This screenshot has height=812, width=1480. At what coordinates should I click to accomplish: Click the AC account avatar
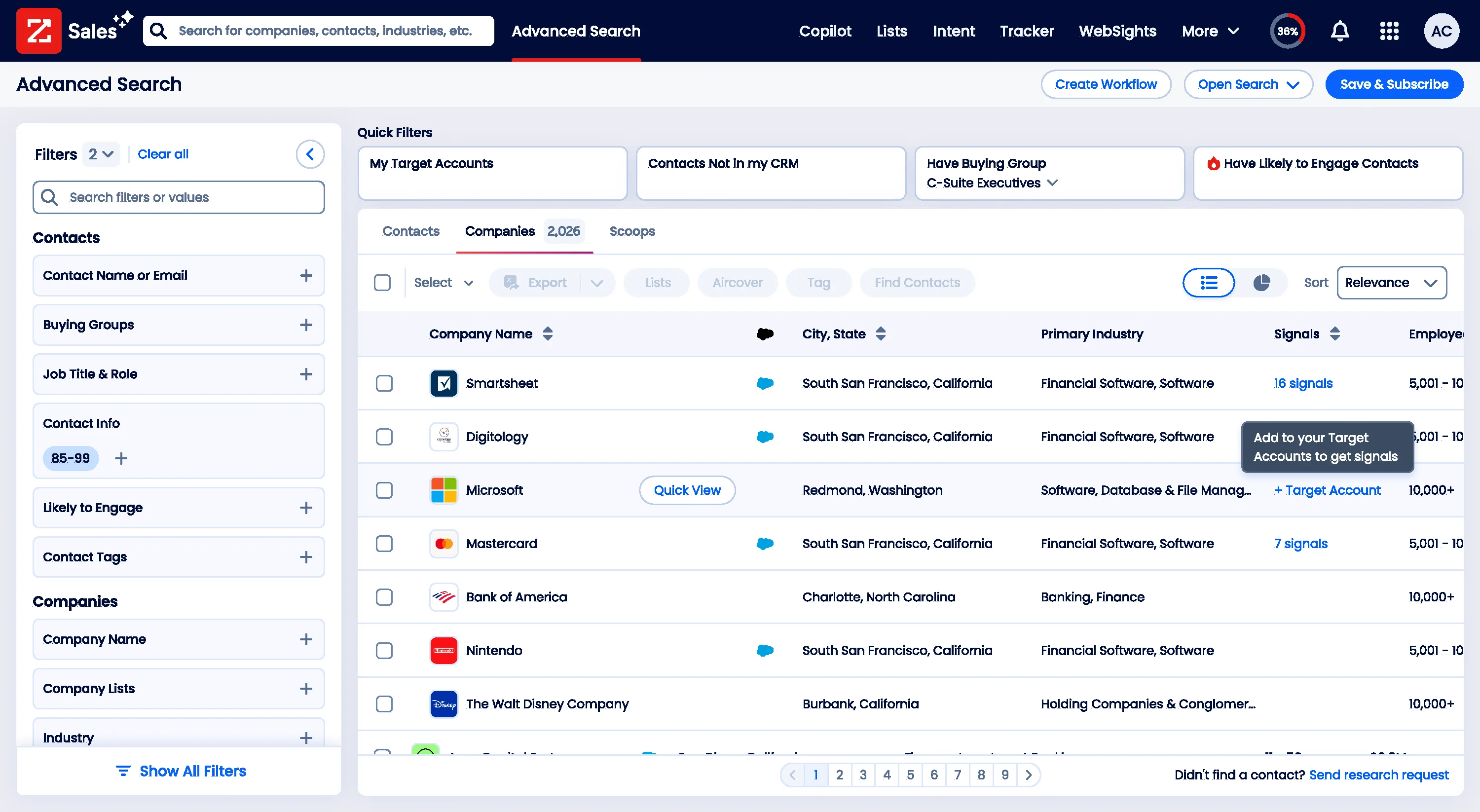[x=1442, y=31]
